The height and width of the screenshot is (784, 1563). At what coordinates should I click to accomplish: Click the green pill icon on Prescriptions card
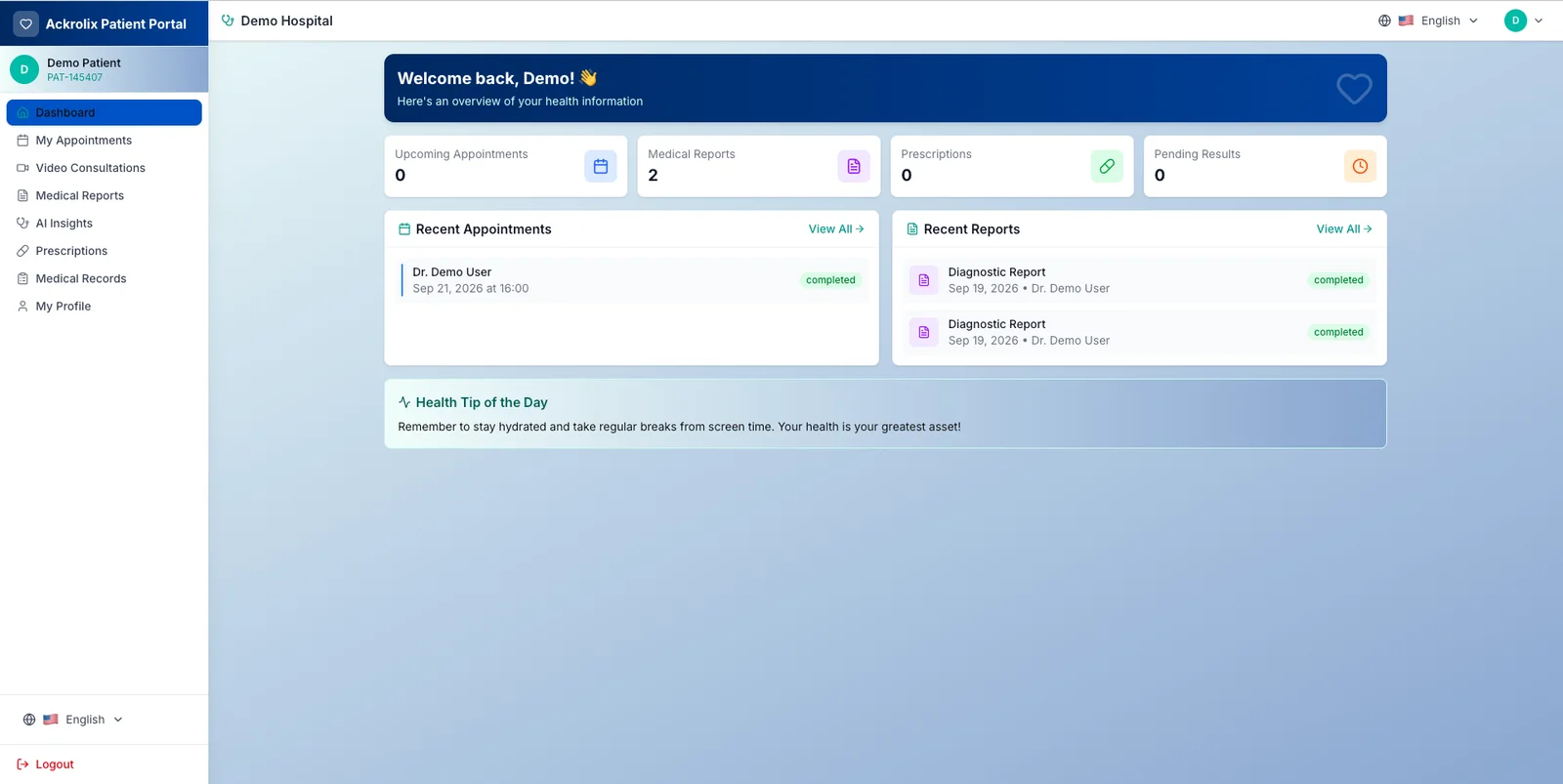click(1107, 166)
